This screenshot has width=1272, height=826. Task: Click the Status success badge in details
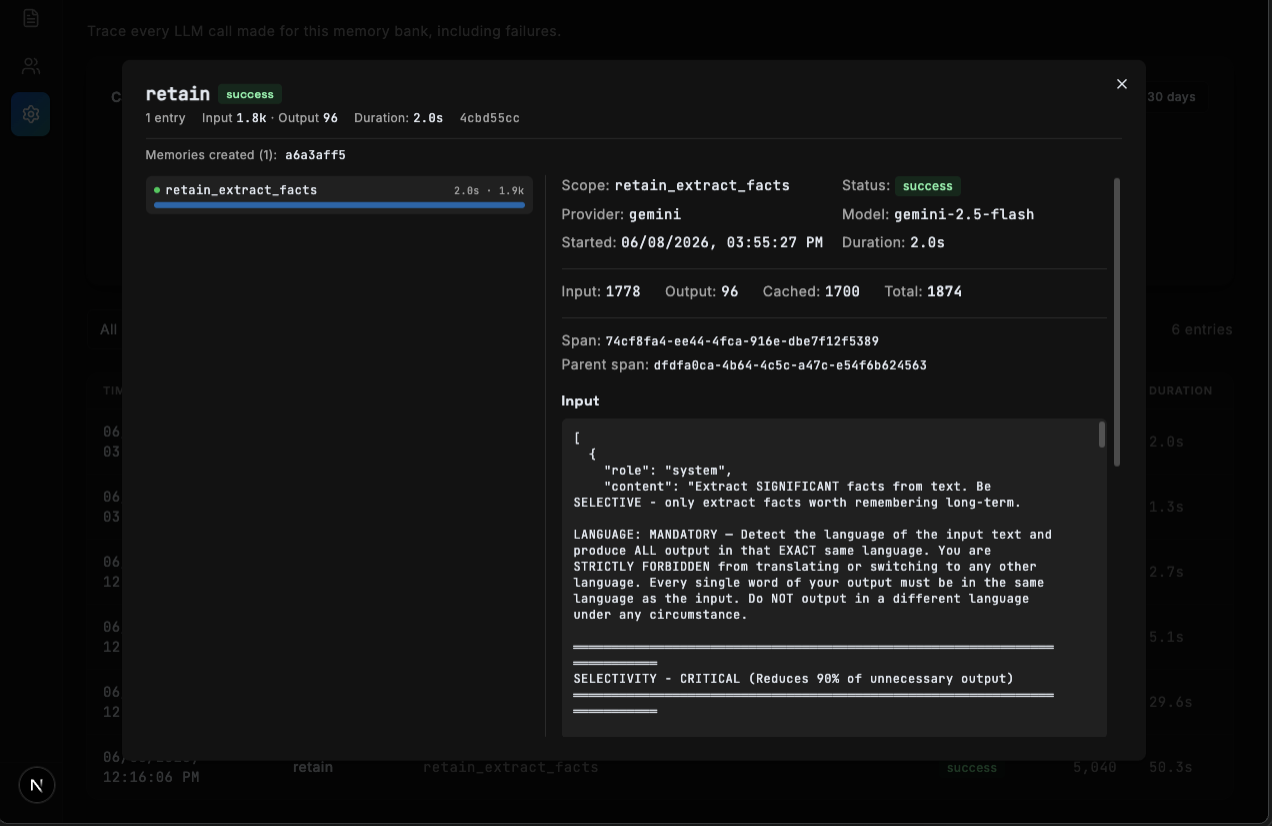928,186
